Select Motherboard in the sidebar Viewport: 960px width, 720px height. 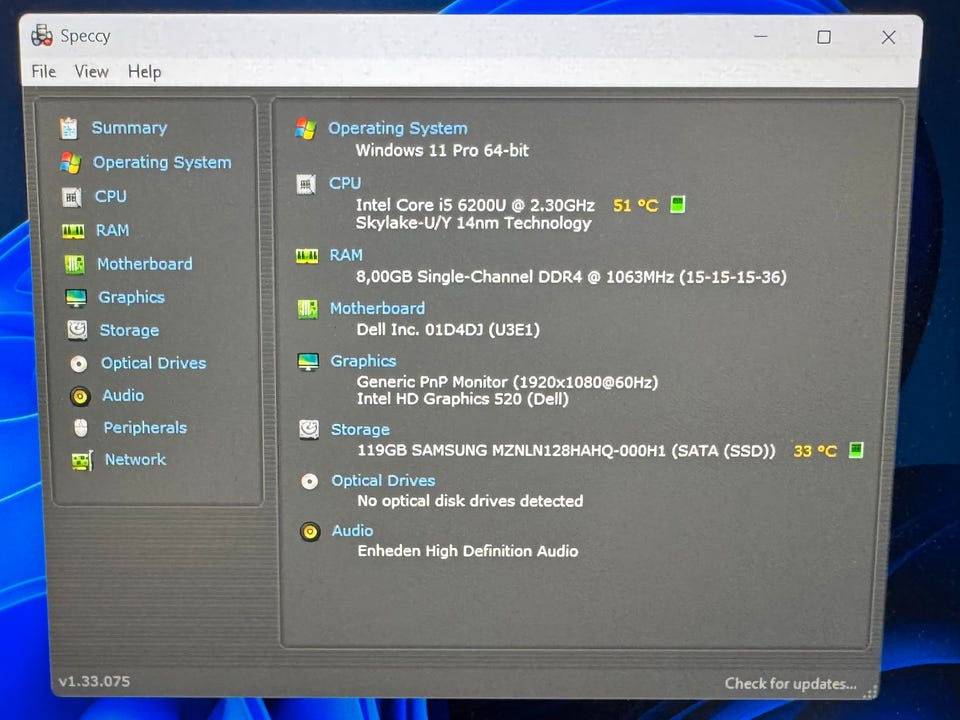click(144, 264)
